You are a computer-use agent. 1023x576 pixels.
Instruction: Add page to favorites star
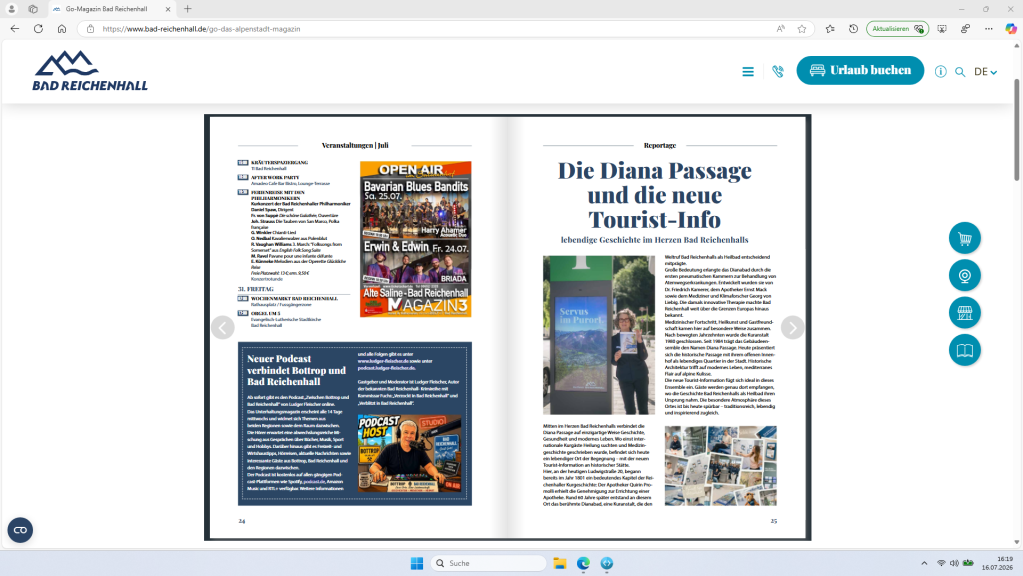point(802,29)
